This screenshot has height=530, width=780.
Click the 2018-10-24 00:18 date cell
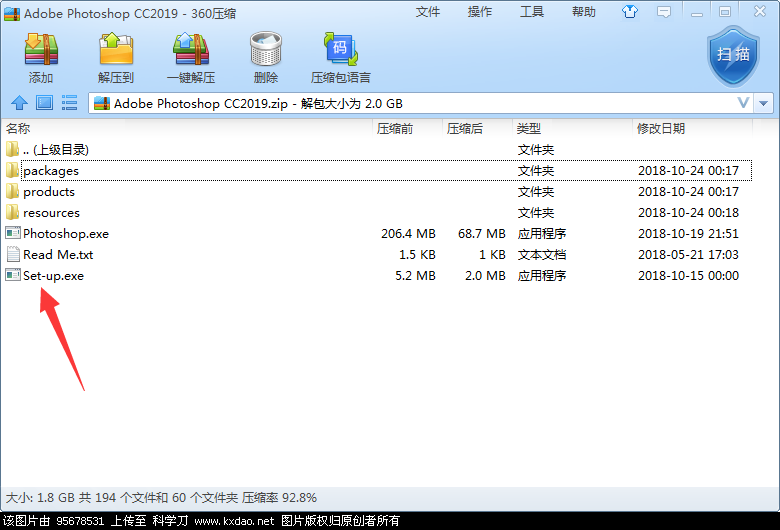point(688,213)
